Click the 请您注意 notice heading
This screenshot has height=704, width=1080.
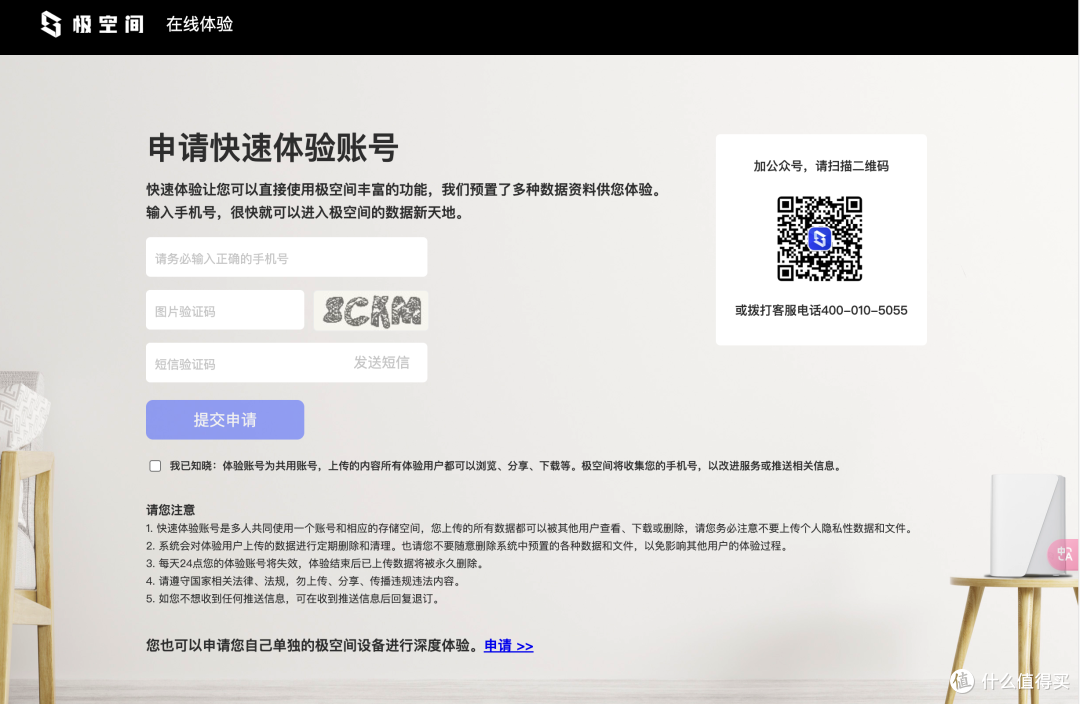click(x=170, y=510)
